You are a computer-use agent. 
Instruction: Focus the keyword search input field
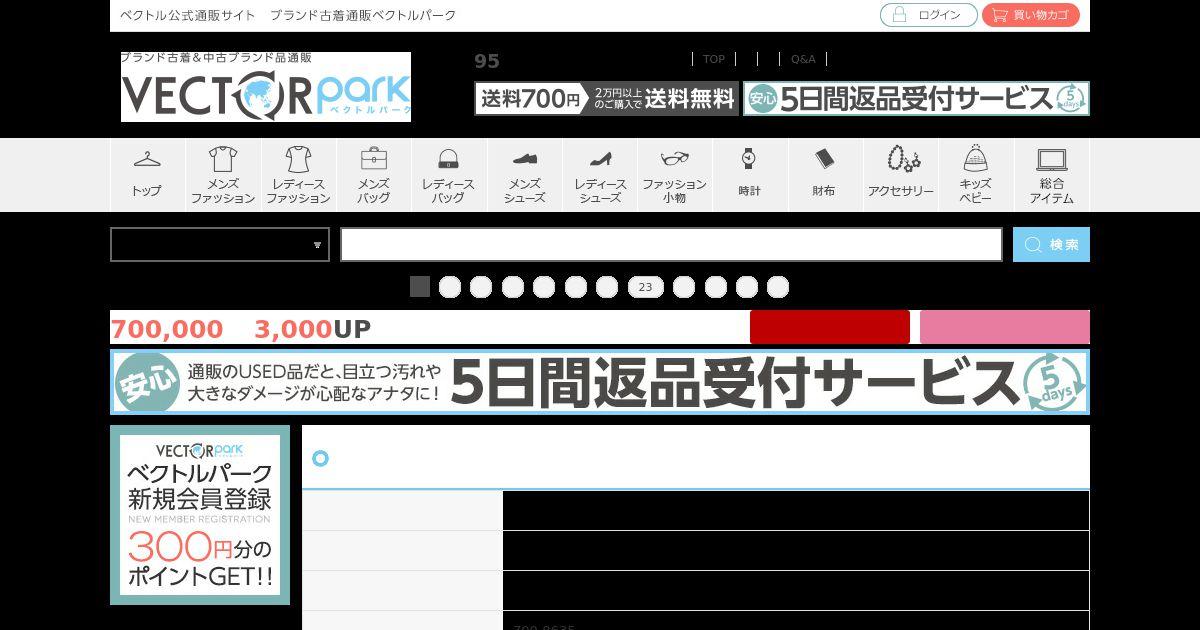(x=671, y=245)
